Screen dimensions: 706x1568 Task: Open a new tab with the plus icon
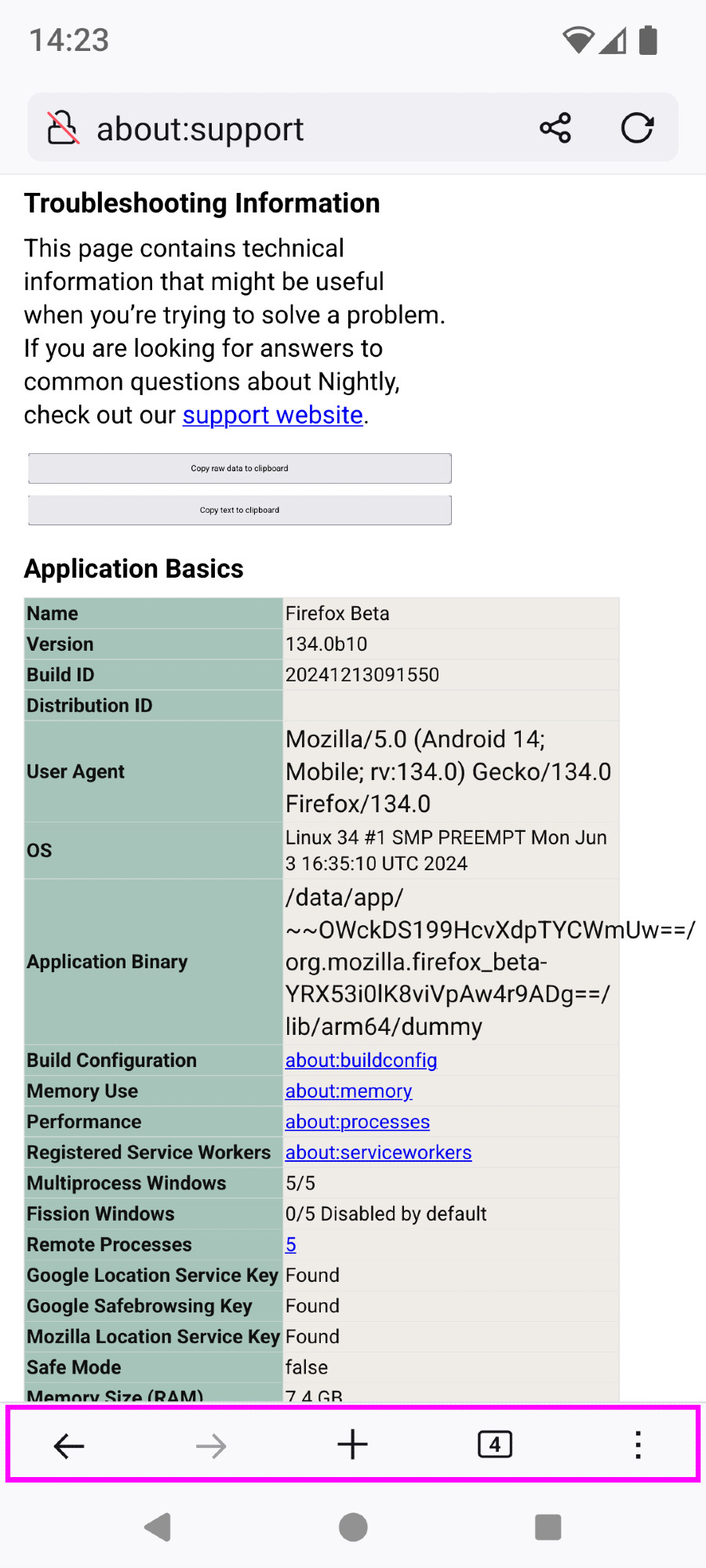[x=353, y=1444]
